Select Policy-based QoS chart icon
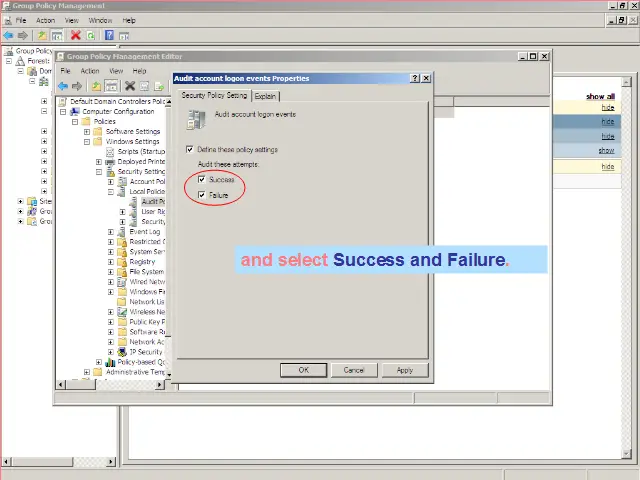 [x=110, y=362]
